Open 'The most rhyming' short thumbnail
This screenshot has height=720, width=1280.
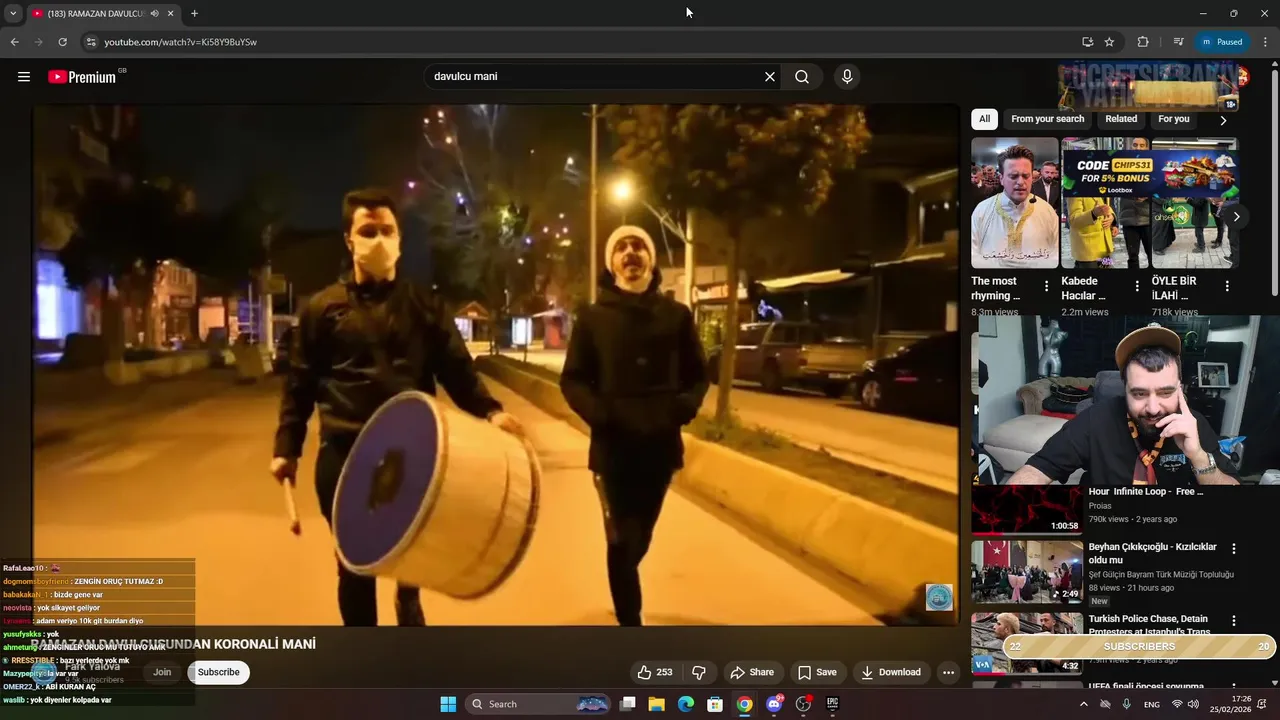point(1014,203)
